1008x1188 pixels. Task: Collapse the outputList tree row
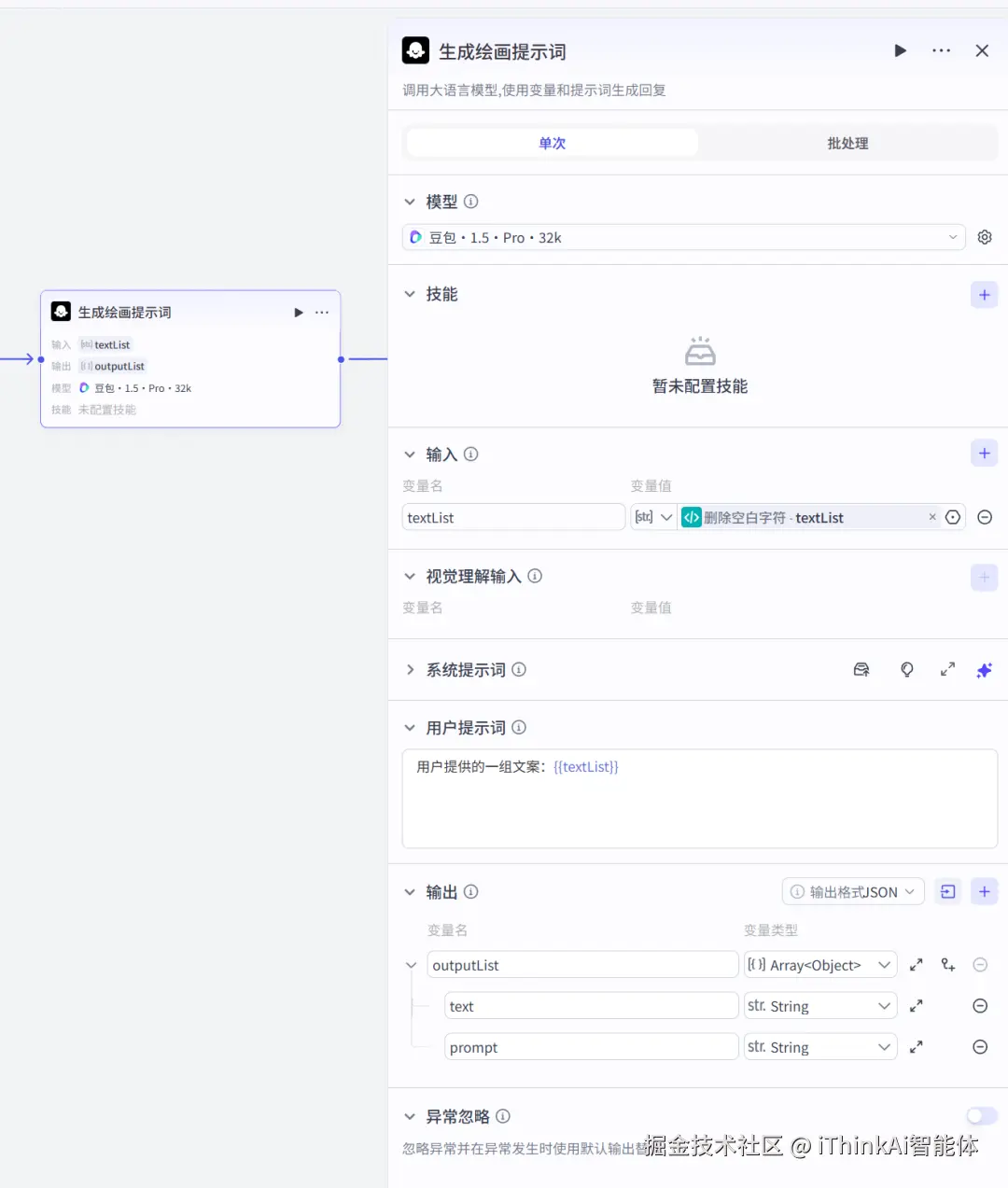411,965
